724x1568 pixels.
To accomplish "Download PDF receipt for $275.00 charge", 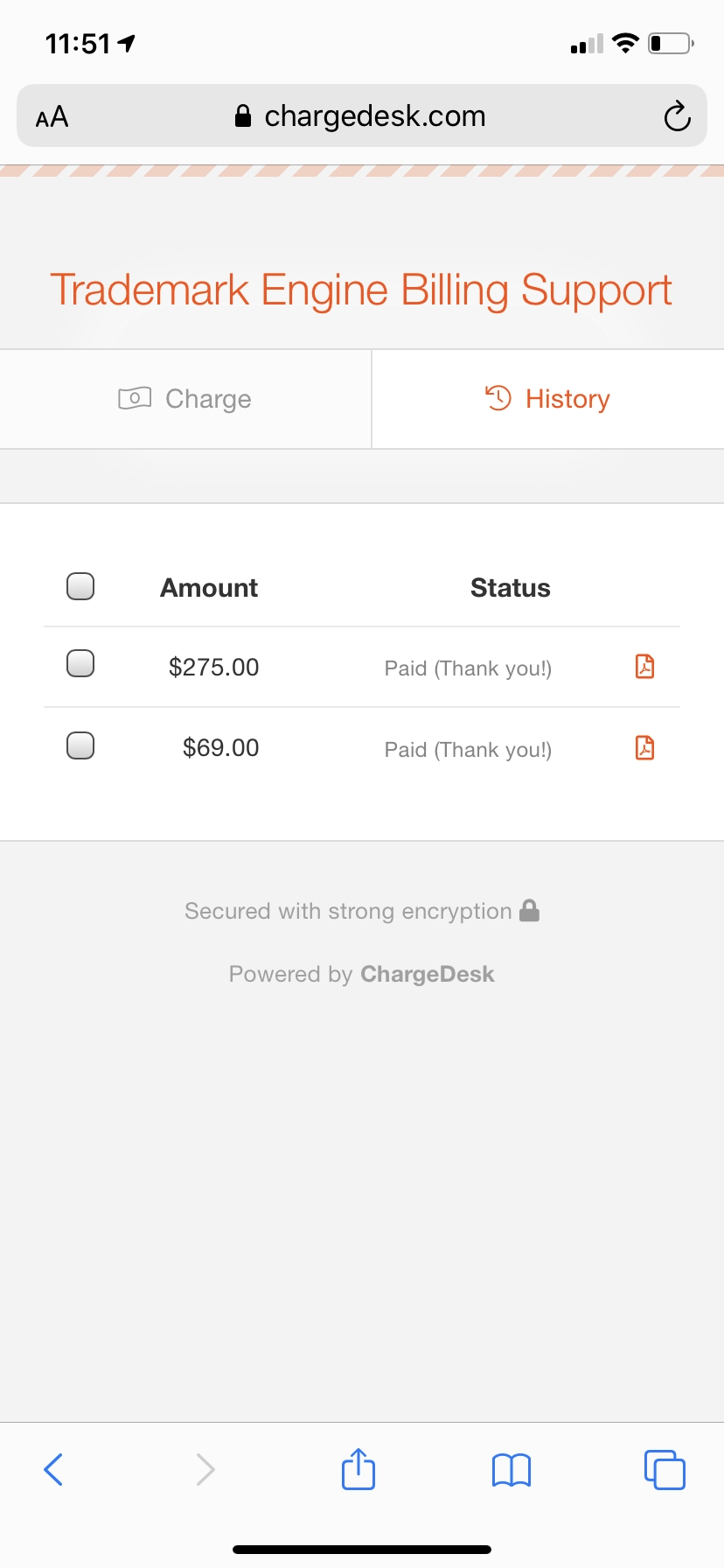I will pos(644,667).
